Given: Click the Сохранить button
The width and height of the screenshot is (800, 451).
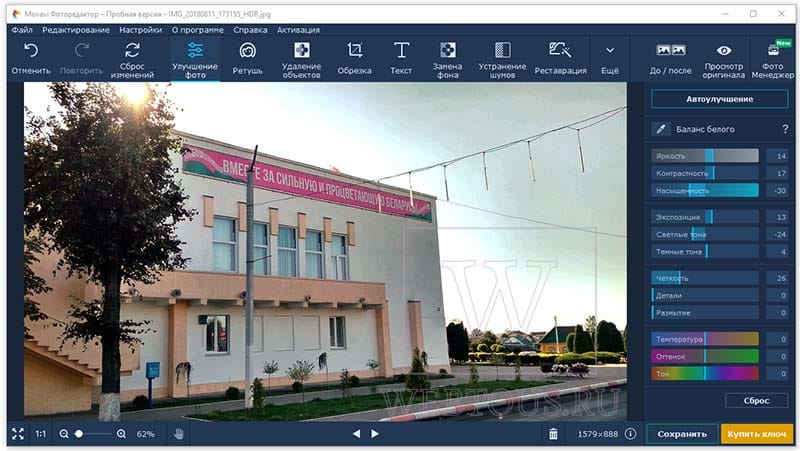Looking at the screenshot, I should coord(682,434).
